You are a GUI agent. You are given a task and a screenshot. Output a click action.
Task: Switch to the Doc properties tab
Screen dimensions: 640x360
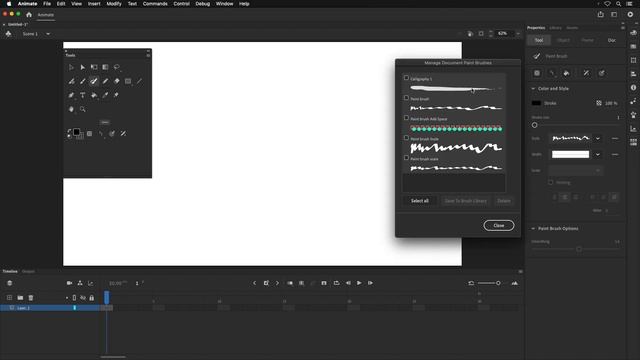612,40
